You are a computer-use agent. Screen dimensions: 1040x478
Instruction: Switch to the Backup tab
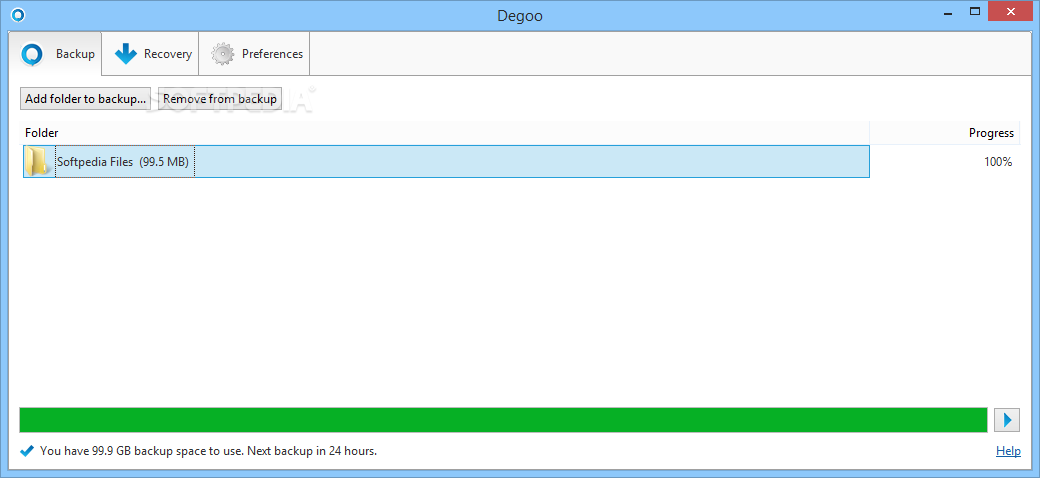coord(56,54)
